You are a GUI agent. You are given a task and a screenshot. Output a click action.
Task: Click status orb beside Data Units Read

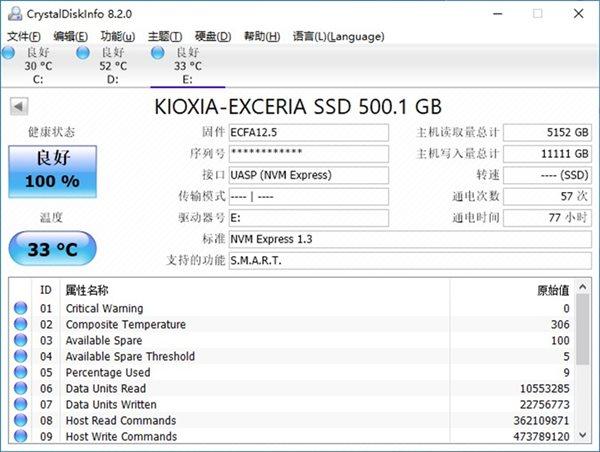(21, 388)
